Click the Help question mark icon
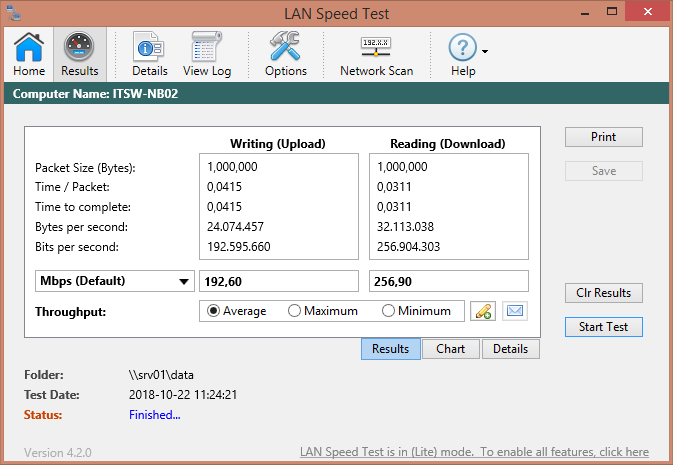This screenshot has height=465, width=673. pyautogui.click(x=461, y=49)
